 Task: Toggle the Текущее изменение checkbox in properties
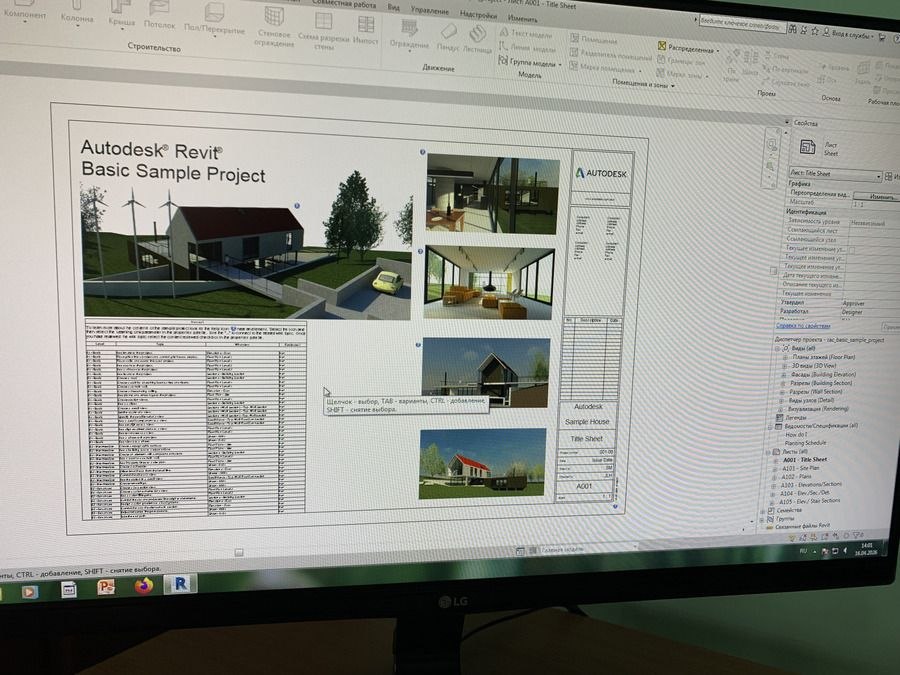point(852,248)
